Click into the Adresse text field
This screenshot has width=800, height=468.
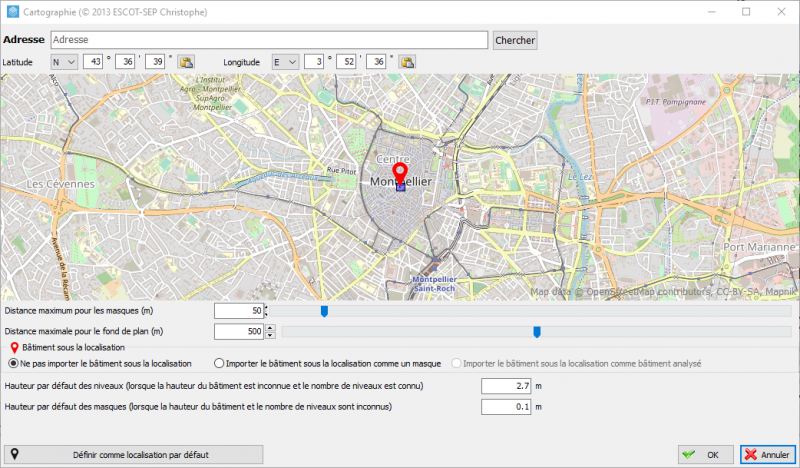coord(268,40)
